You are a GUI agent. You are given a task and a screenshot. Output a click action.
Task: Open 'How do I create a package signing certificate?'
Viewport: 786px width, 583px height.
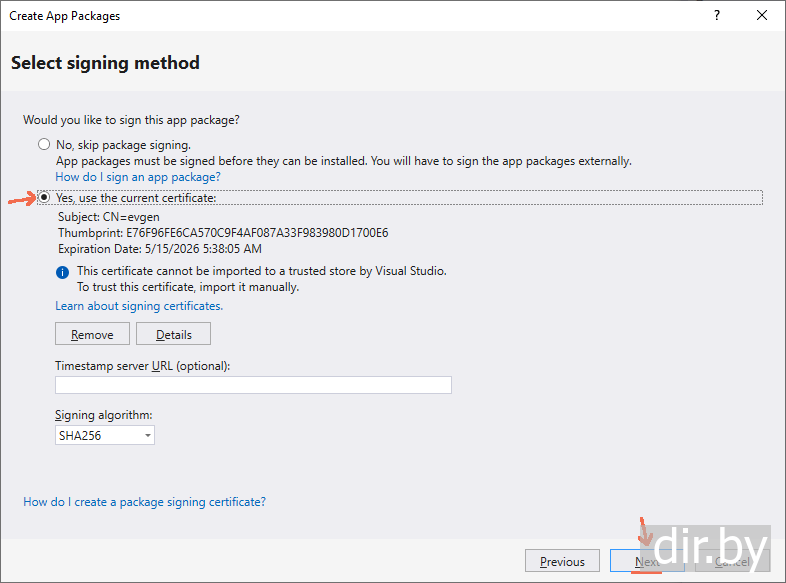144,502
